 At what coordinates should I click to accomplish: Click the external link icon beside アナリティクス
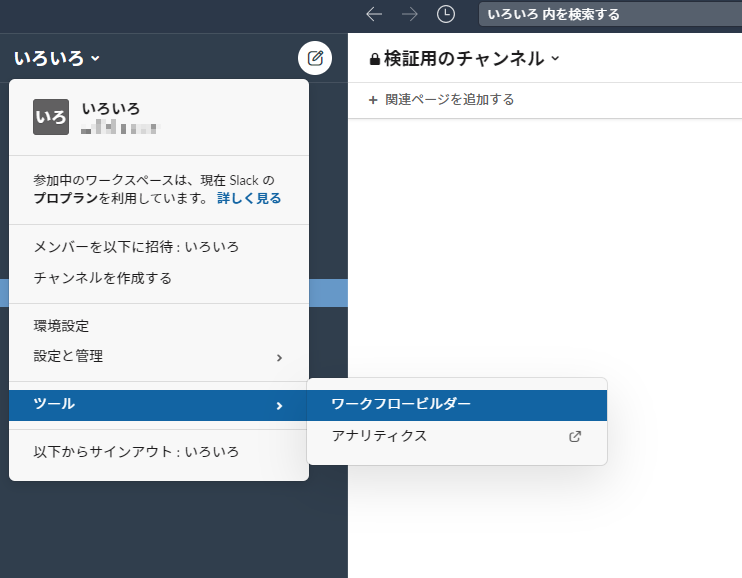coord(575,436)
